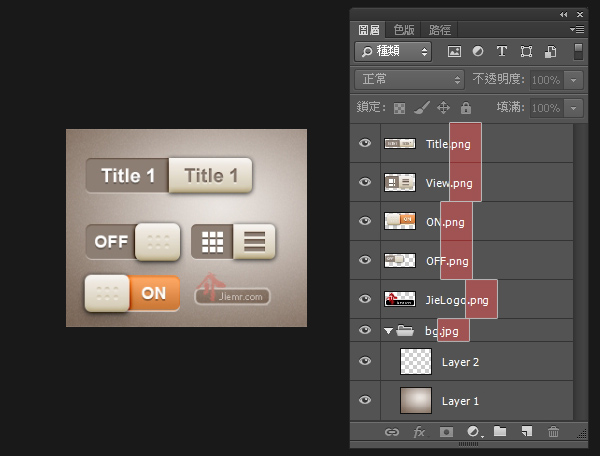Select the Layer 2 name

(x=460, y=362)
